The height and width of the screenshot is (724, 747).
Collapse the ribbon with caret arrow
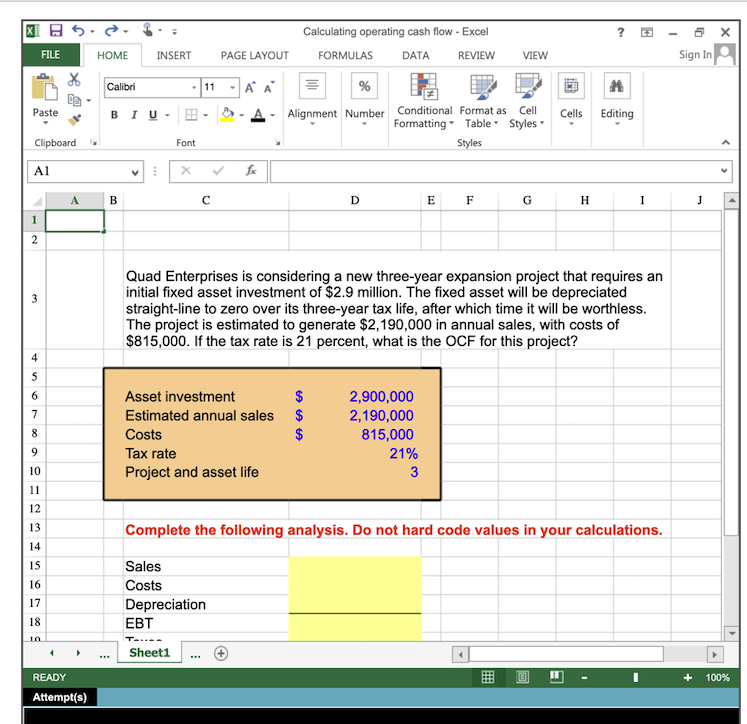pos(726,142)
